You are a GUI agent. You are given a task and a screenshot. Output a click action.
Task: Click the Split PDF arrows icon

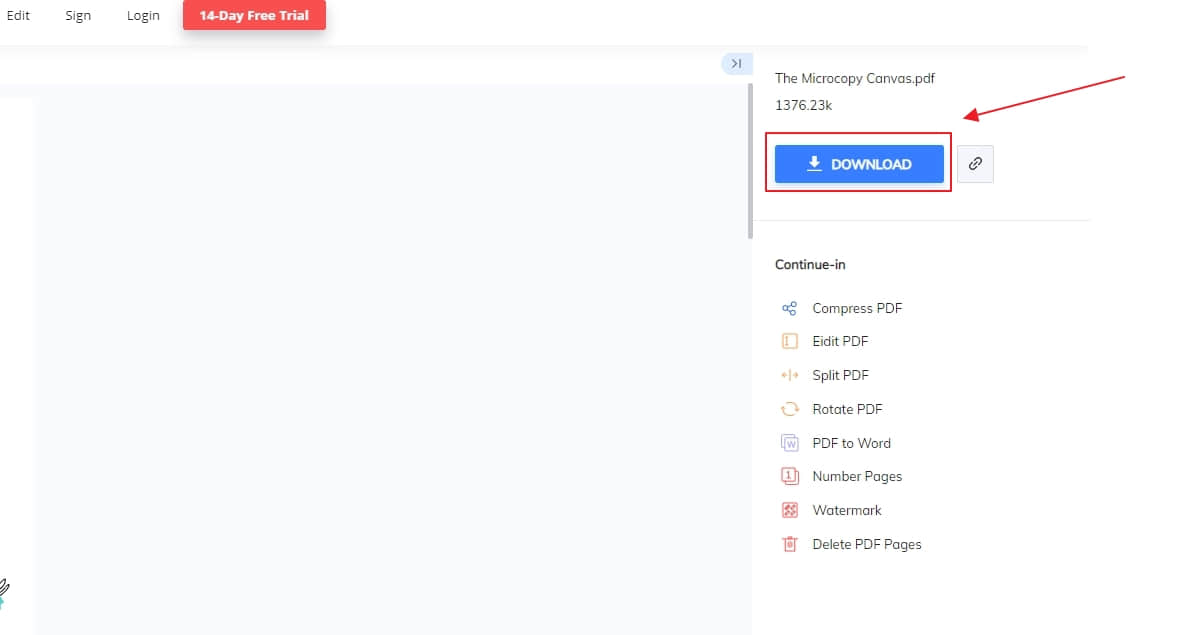tap(789, 375)
